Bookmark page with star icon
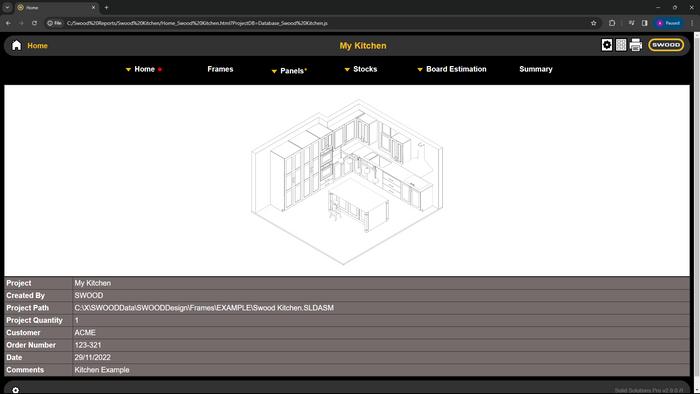Image resolution: width=700 pixels, height=394 pixels. (x=593, y=23)
